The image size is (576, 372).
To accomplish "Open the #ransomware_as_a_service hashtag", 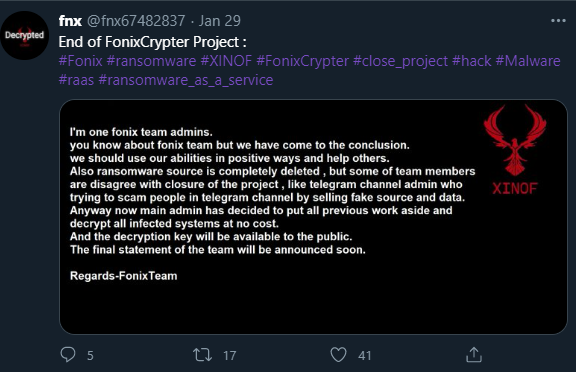I will click(186, 80).
